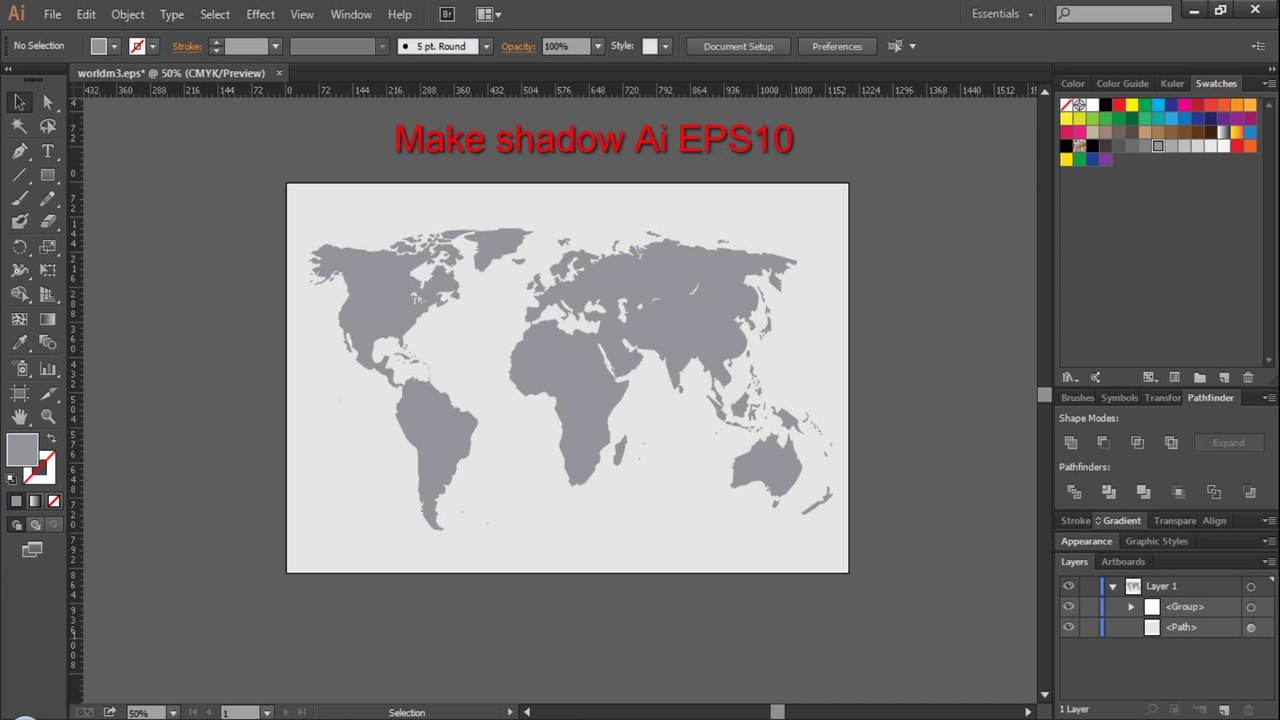
Task: Hide Layer 1 via eye icon
Action: click(1069, 586)
